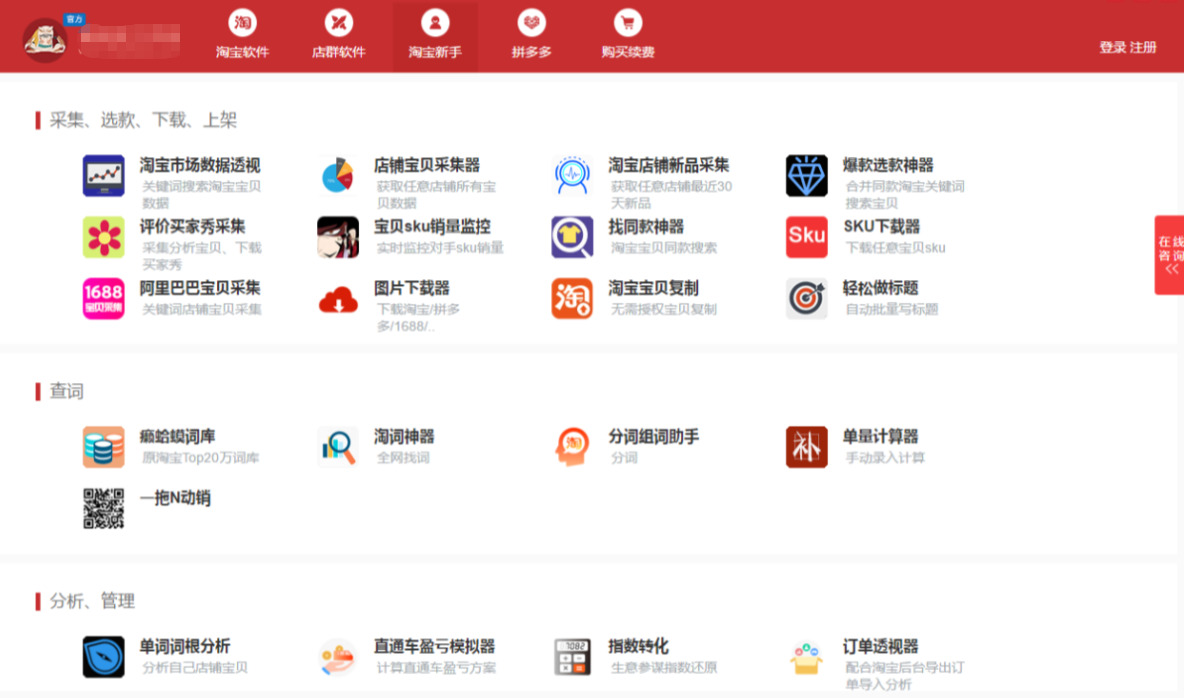
Task: Click the 登录 注册 link
Action: click(1127, 48)
